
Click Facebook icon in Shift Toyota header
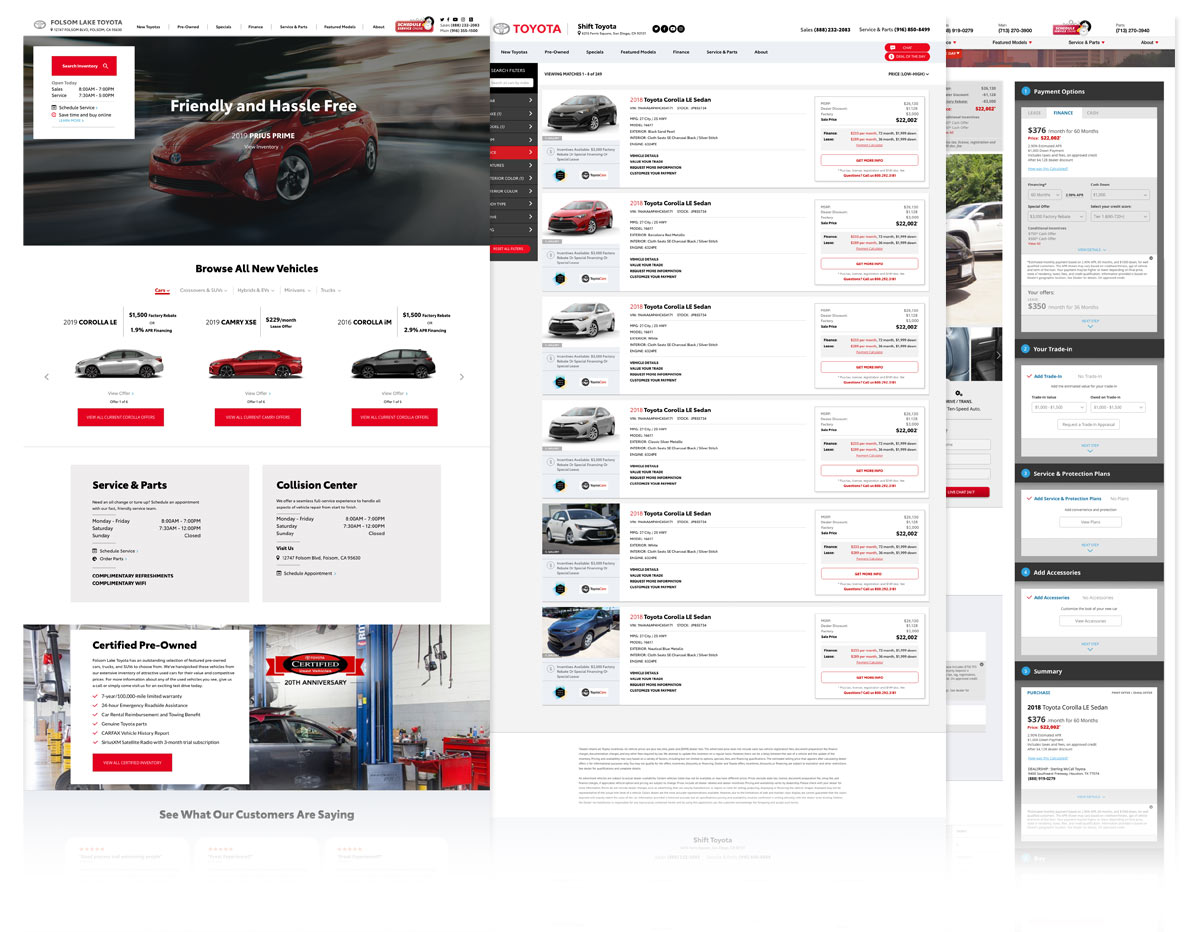pos(665,29)
